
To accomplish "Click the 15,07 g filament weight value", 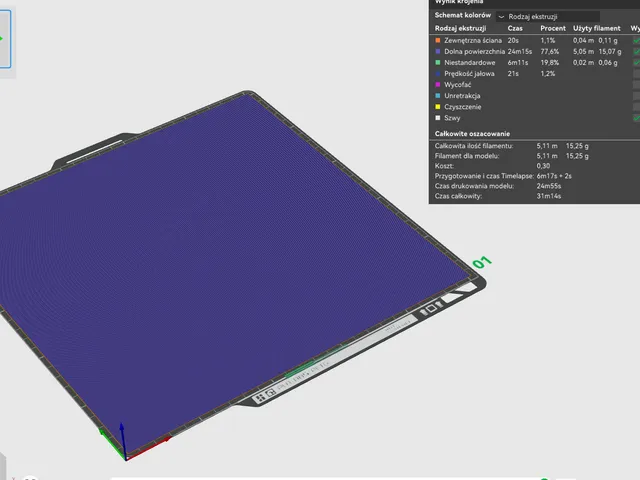I will [610, 51].
